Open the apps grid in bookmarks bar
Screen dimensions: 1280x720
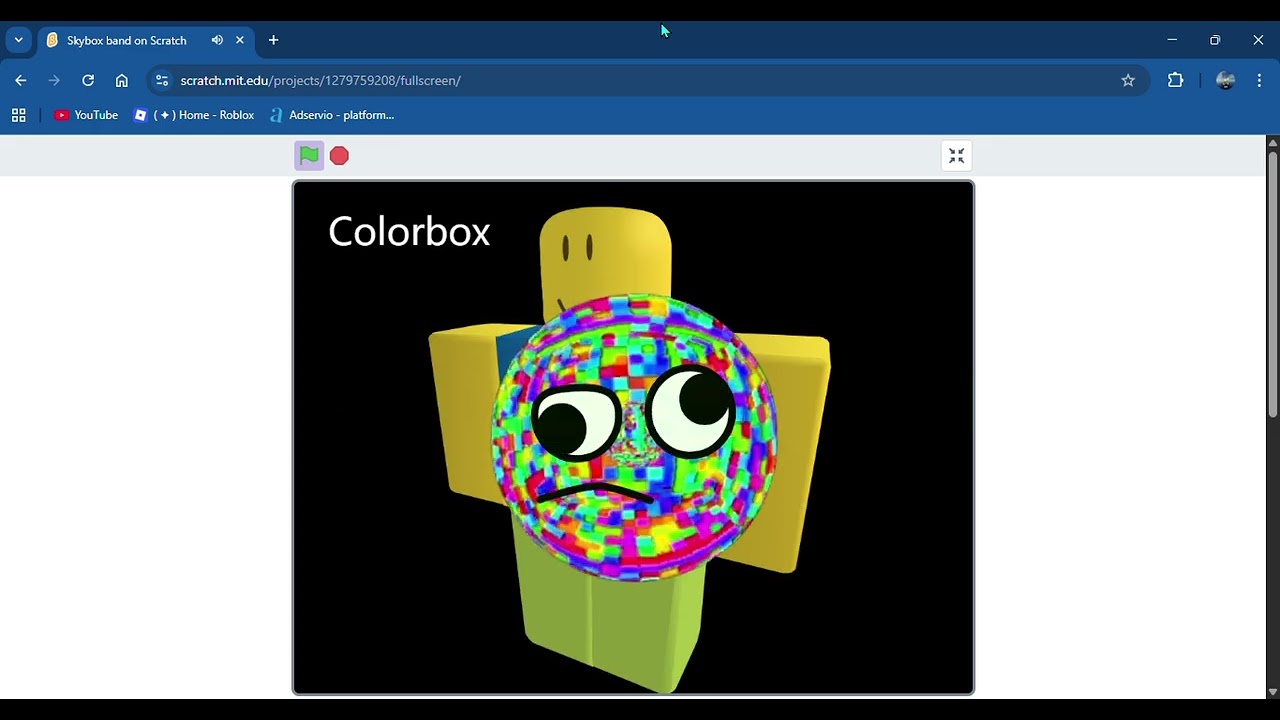[x=18, y=115]
